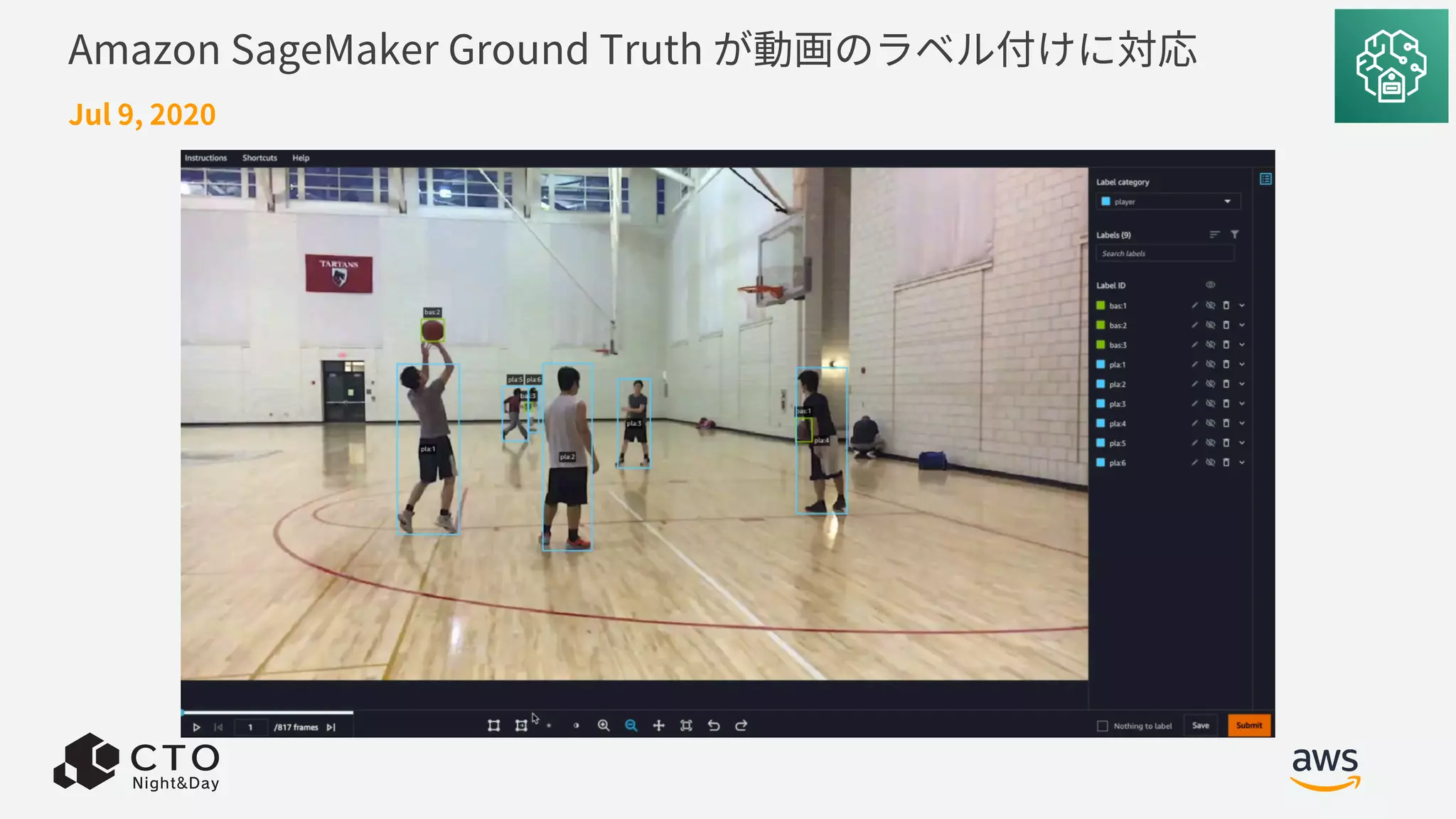Expand the pla:1 label details

[x=1242, y=364]
